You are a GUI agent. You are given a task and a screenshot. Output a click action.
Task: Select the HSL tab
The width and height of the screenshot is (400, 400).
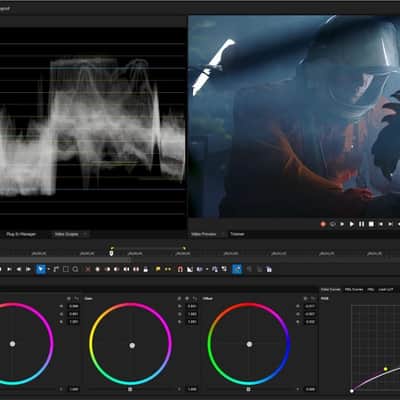click(371, 290)
